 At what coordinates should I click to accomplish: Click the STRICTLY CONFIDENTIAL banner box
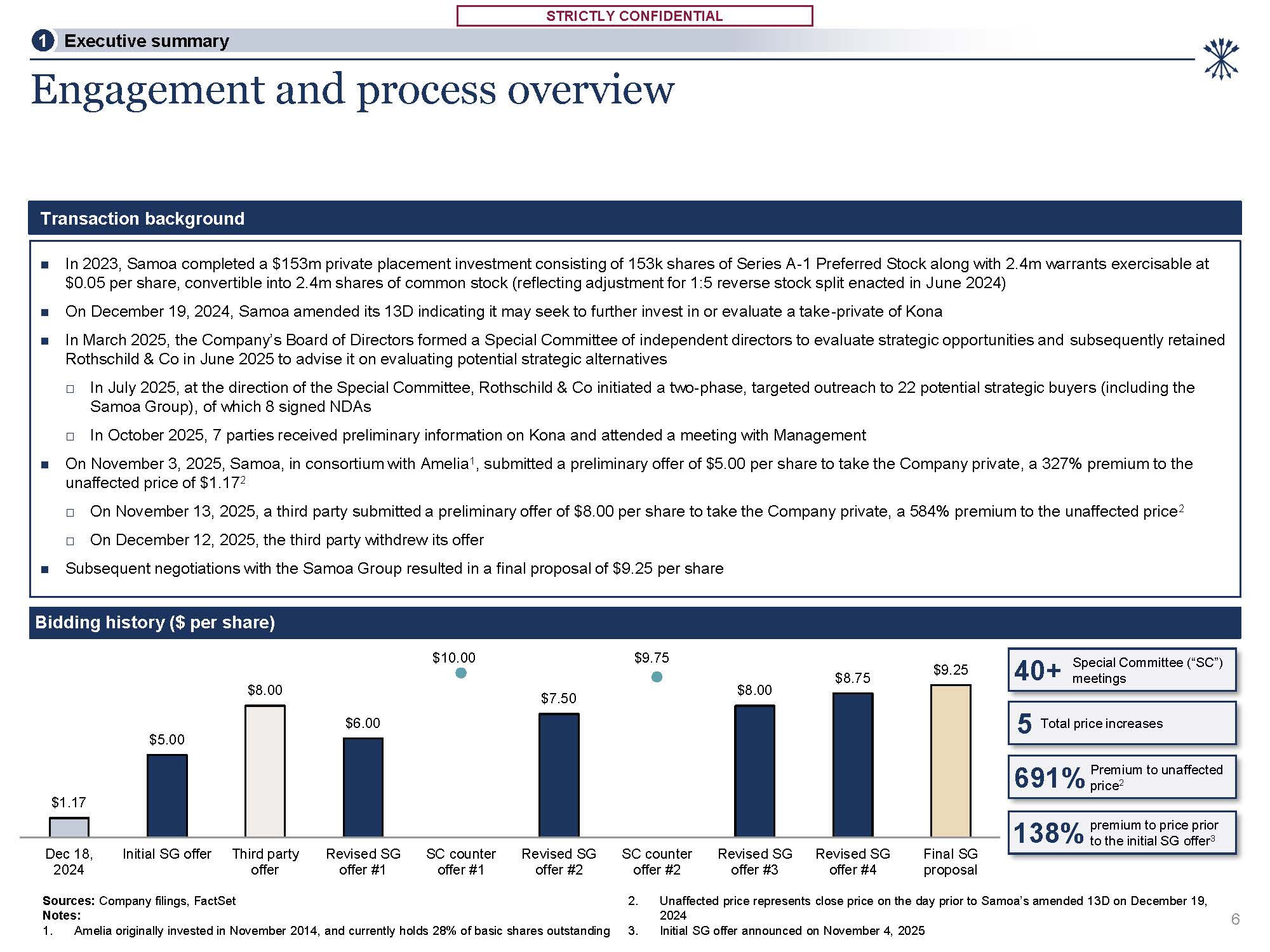(634, 16)
